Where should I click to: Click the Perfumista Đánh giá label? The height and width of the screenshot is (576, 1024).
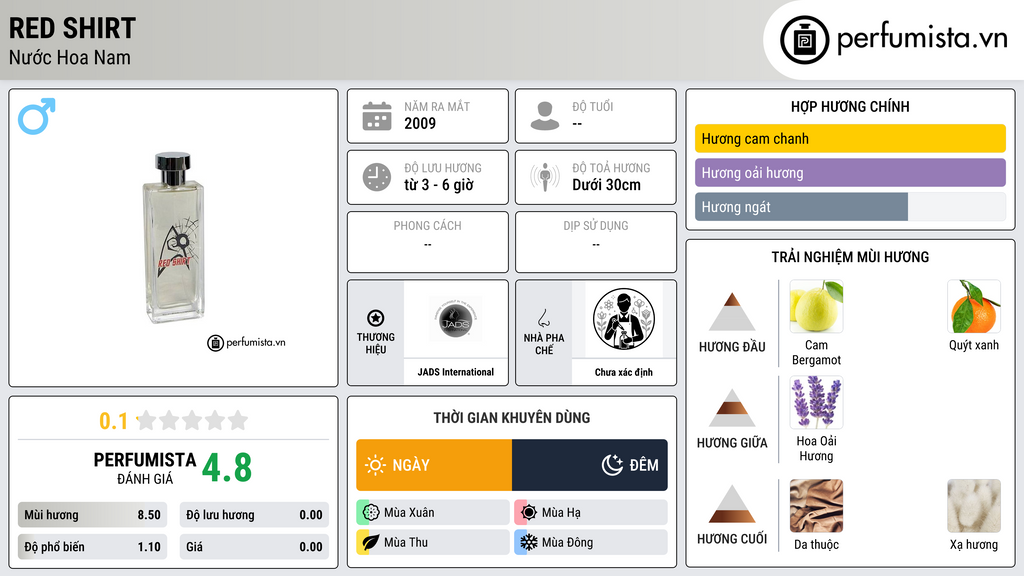click(x=145, y=468)
